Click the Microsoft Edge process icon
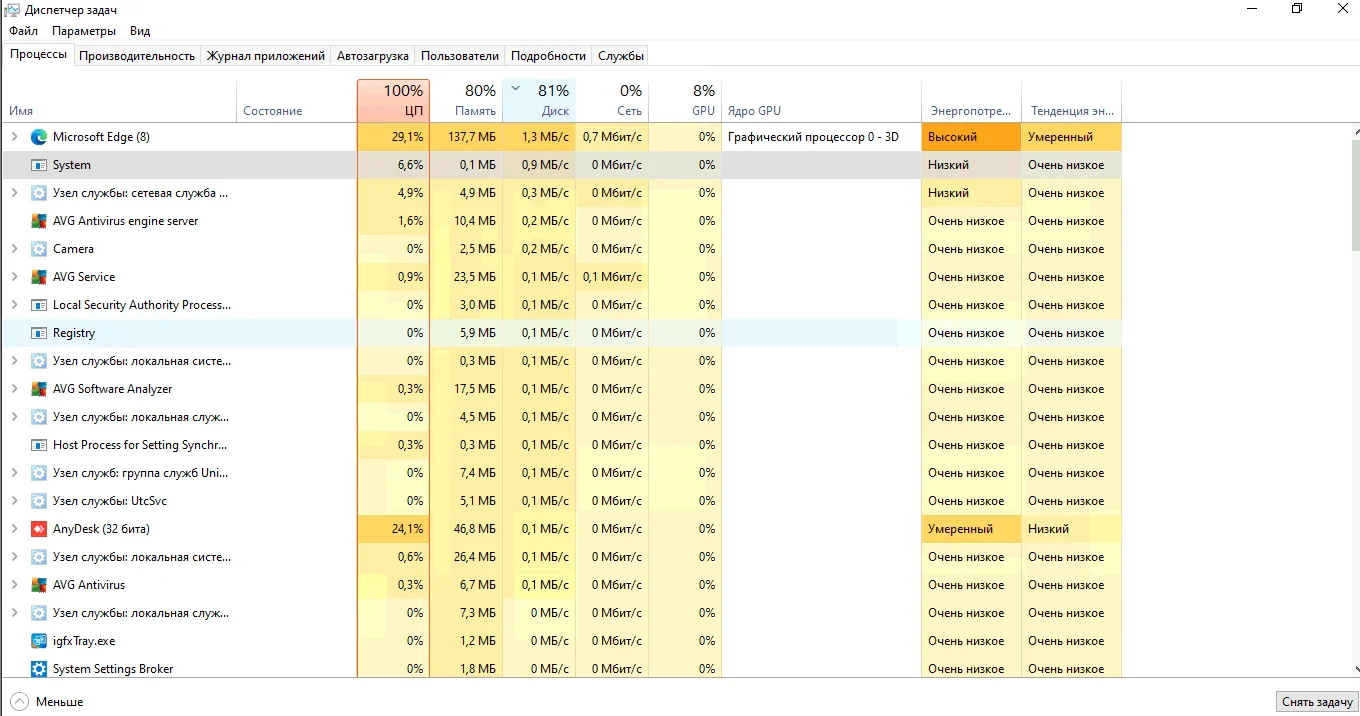Image resolution: width=1360 pixels, height=716 pixels. [x=39, y=137]
